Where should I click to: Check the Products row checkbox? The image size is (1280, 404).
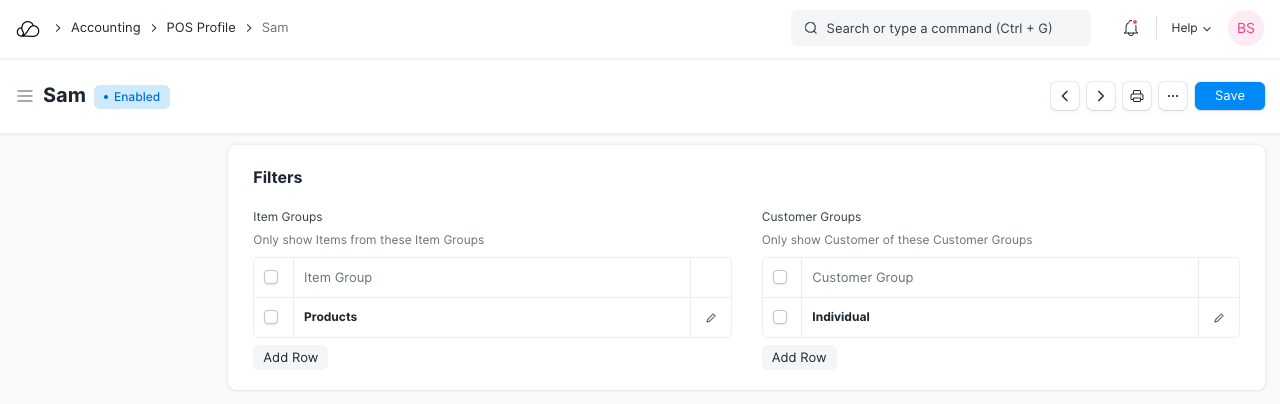coord(271,317)
